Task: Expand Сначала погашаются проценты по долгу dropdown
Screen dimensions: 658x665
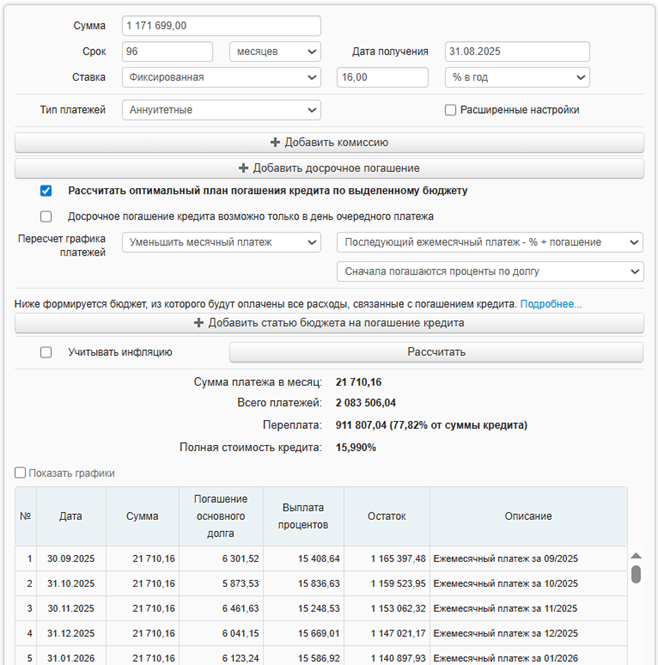Action: pos(490,271)
